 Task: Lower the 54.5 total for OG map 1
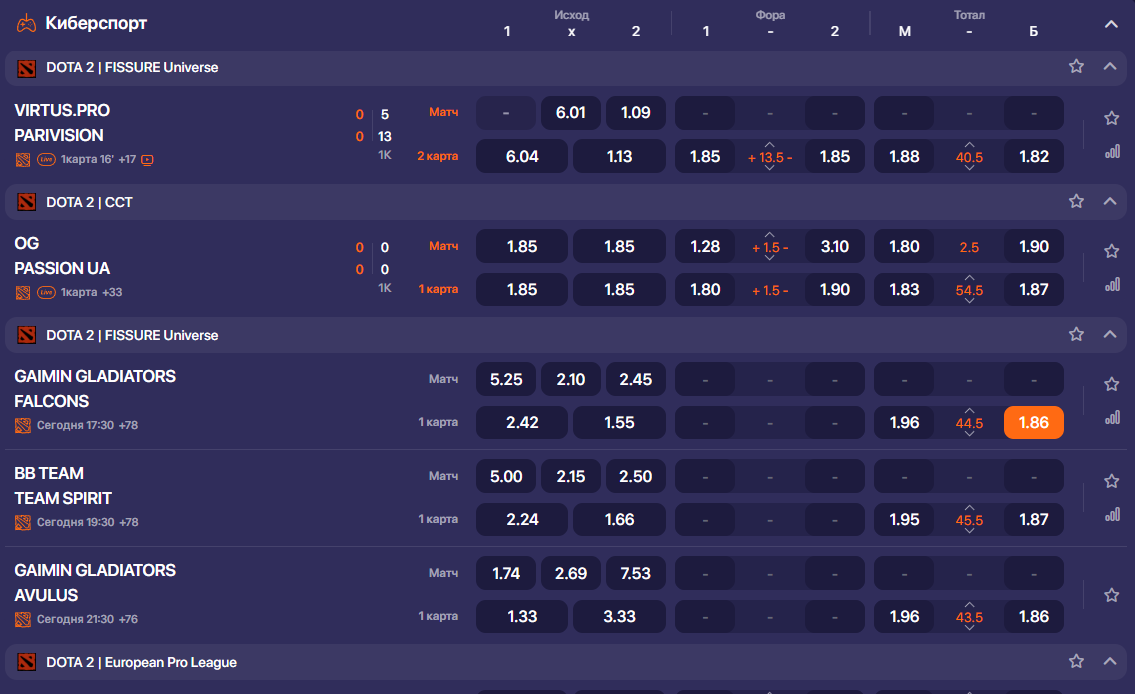(969, 301)
